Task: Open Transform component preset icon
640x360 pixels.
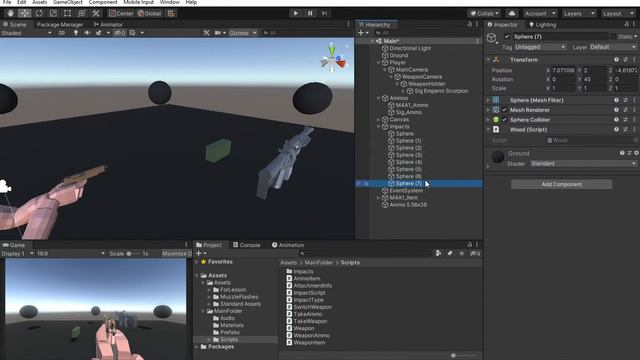Action: [625, 60]
